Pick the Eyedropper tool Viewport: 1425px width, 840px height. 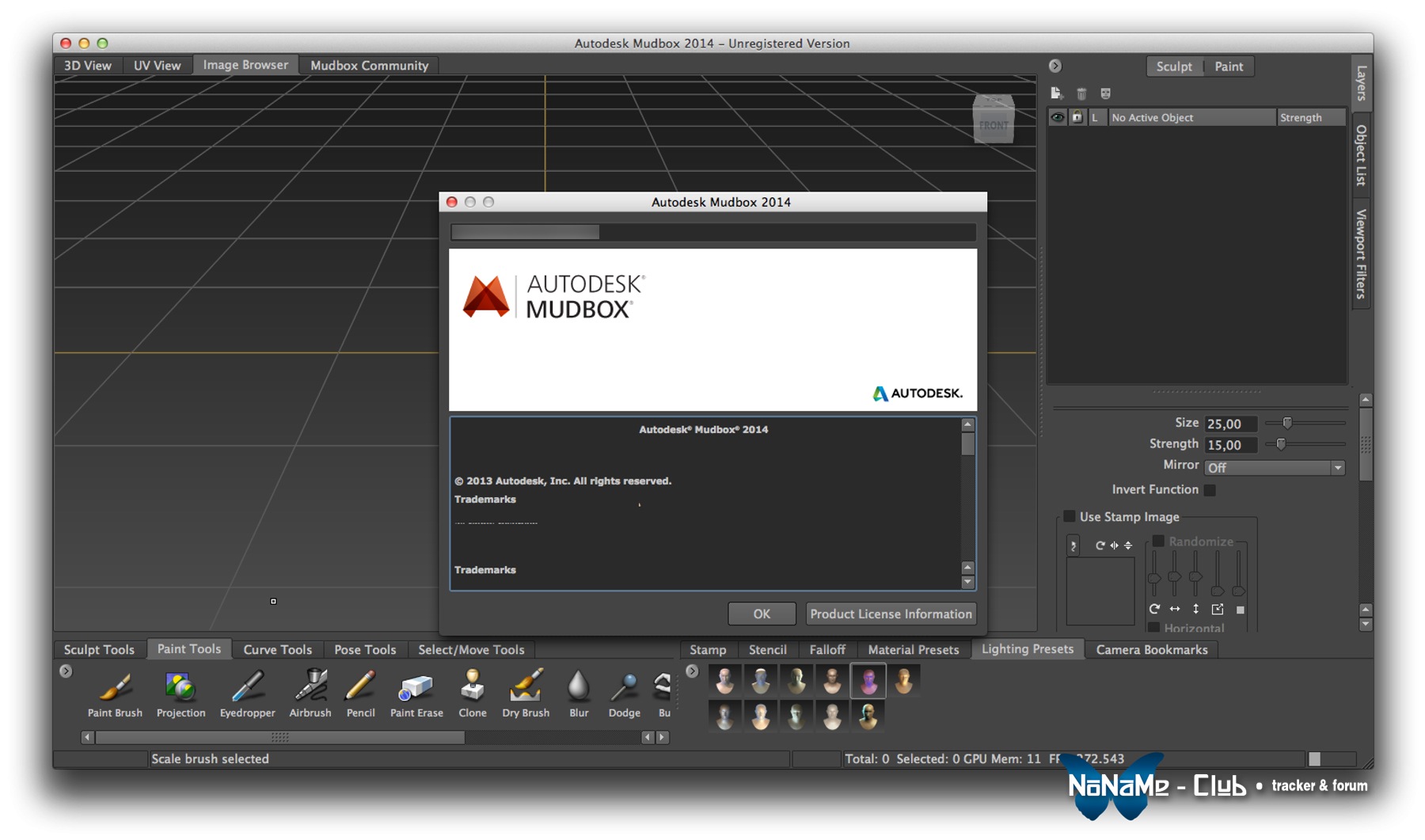tap(247, 687)
